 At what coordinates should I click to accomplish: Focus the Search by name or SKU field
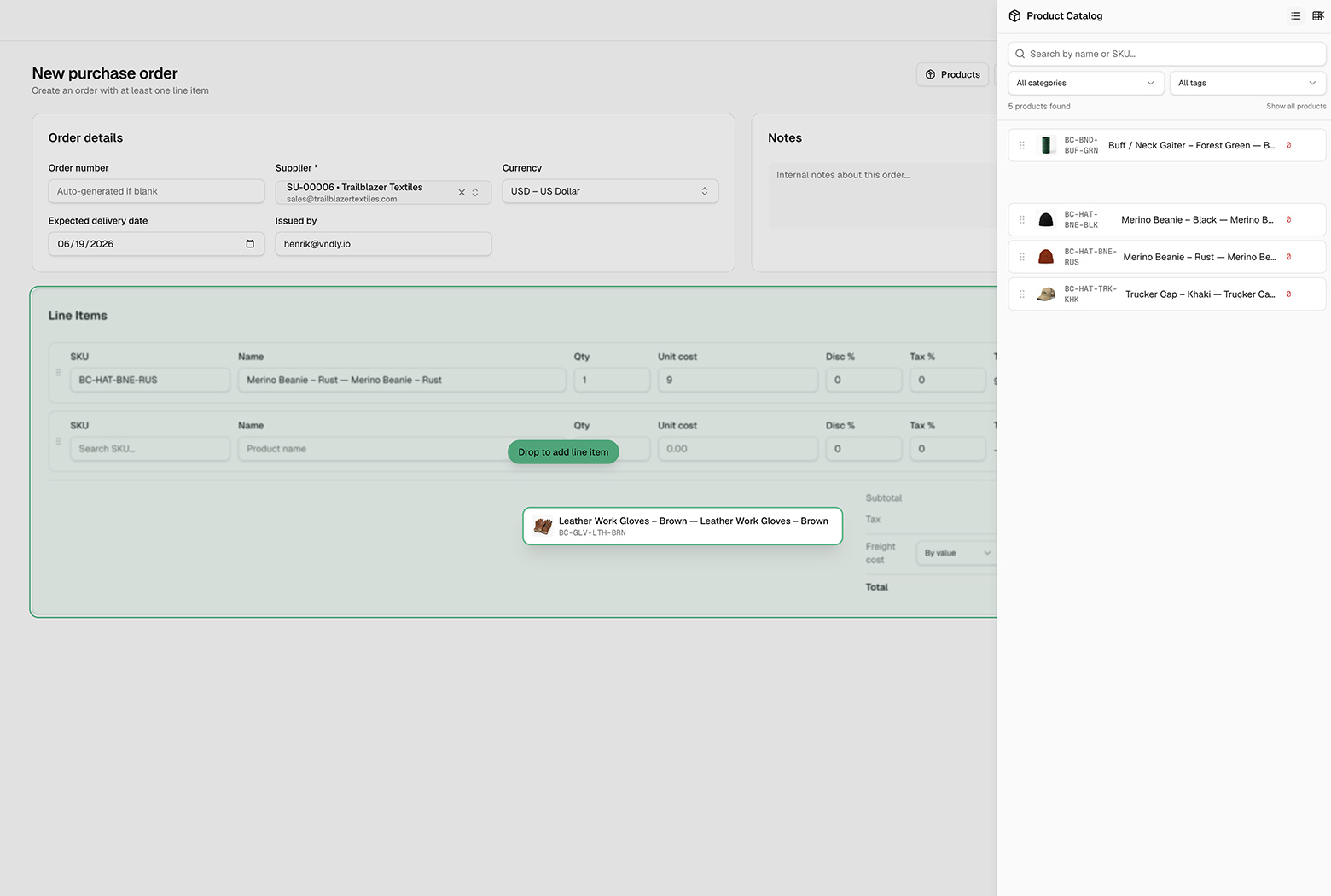pyautogui.click(x=1167, y=54)
